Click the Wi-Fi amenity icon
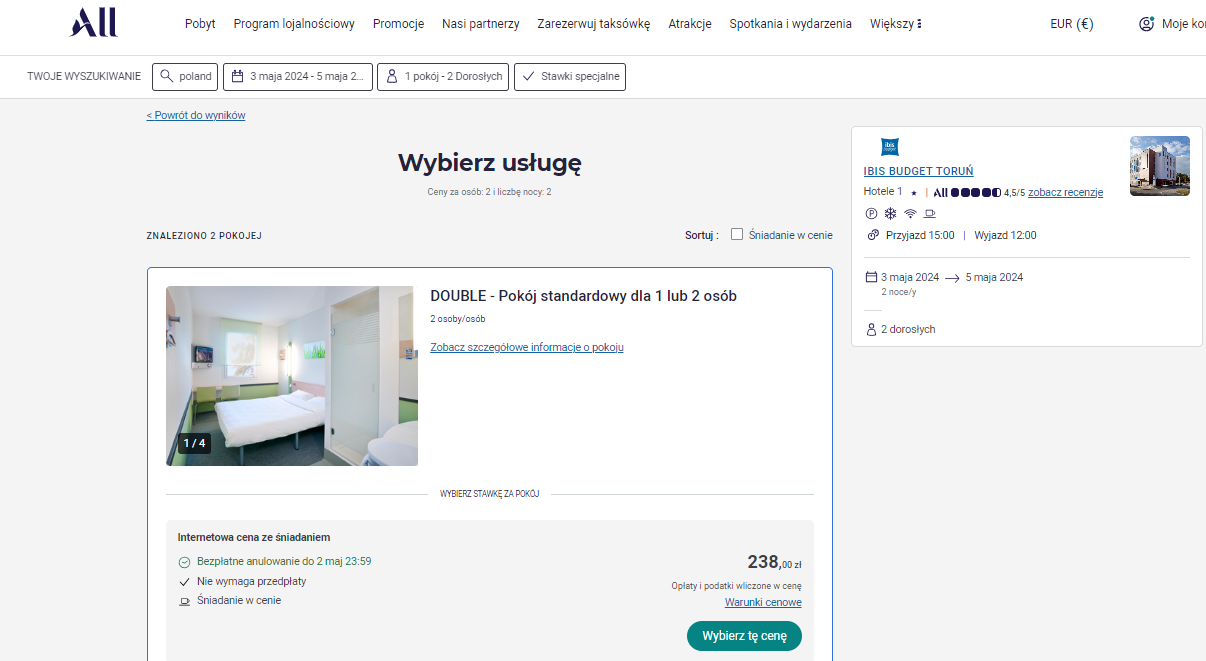Image resolution: width=1206 pixels, height=661 pixels. [910, 213]
